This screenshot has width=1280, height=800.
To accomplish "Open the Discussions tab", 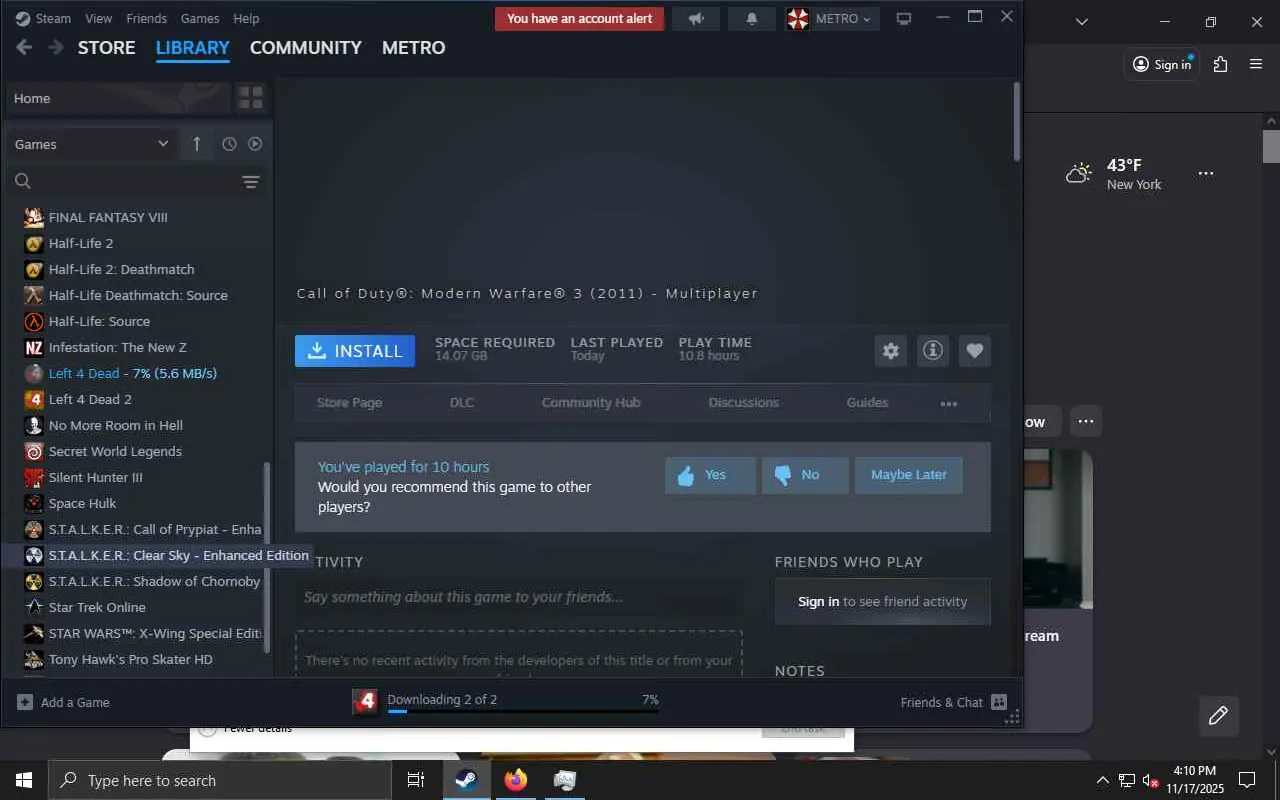I will coord(743,403).
